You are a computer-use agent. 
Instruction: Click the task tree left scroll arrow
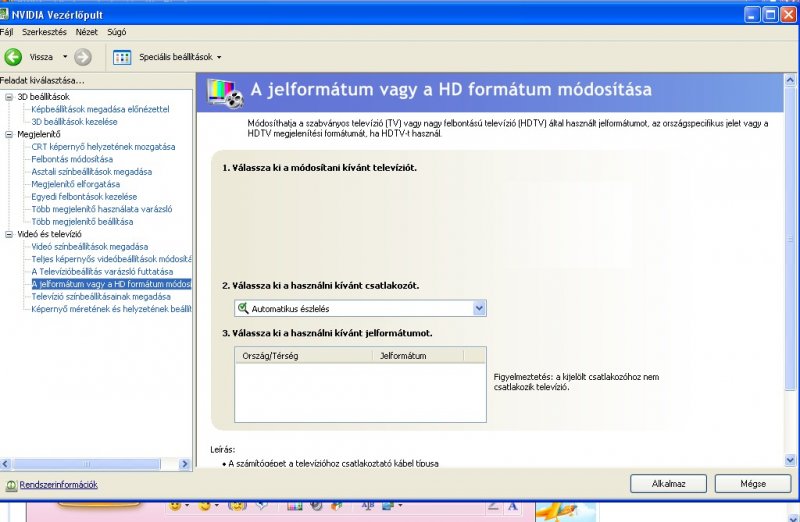(x=5, y=464)
